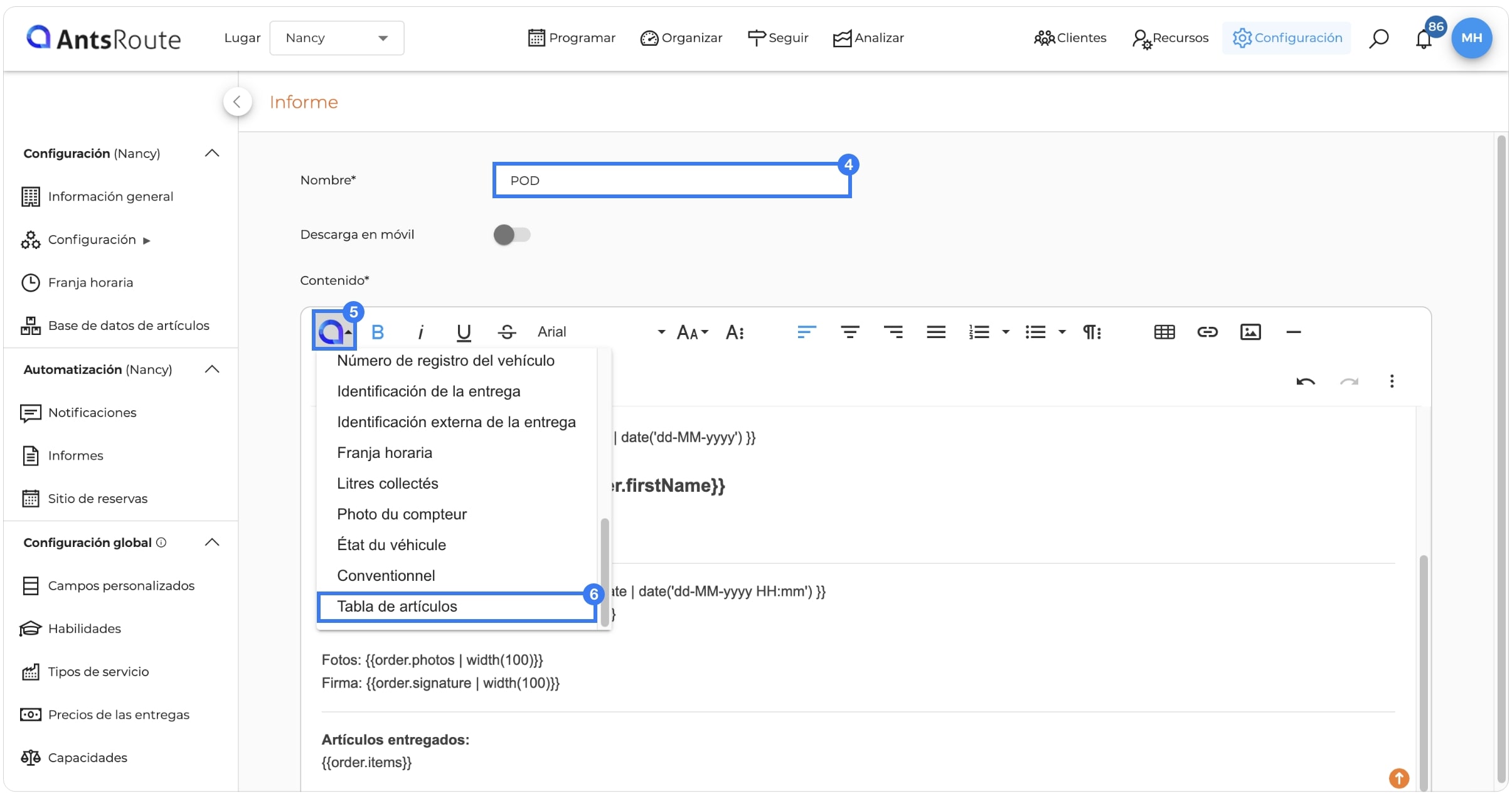
Task: Open the Analizar tab
Action: coord(868,38)
